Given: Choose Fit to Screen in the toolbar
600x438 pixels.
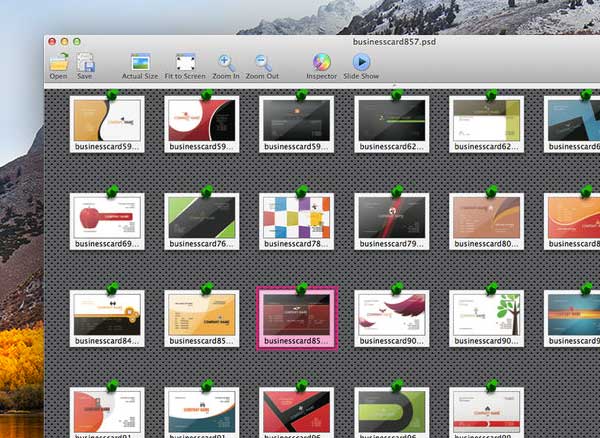Looking at the screenshot, I should coord(185,66).
